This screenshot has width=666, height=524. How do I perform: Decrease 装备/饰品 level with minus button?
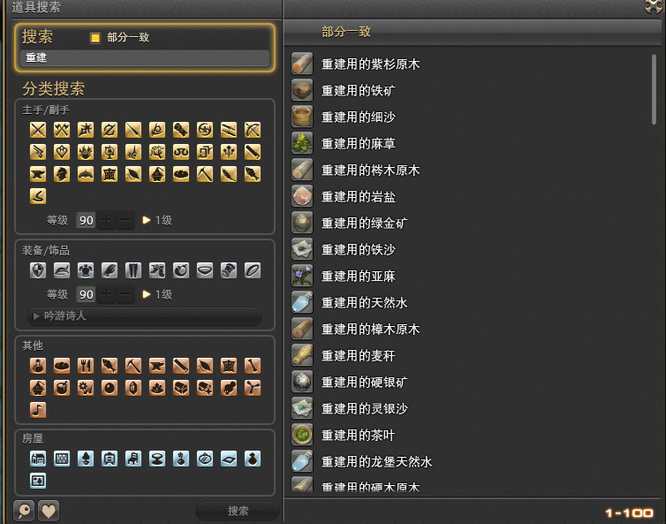(125, 294)
